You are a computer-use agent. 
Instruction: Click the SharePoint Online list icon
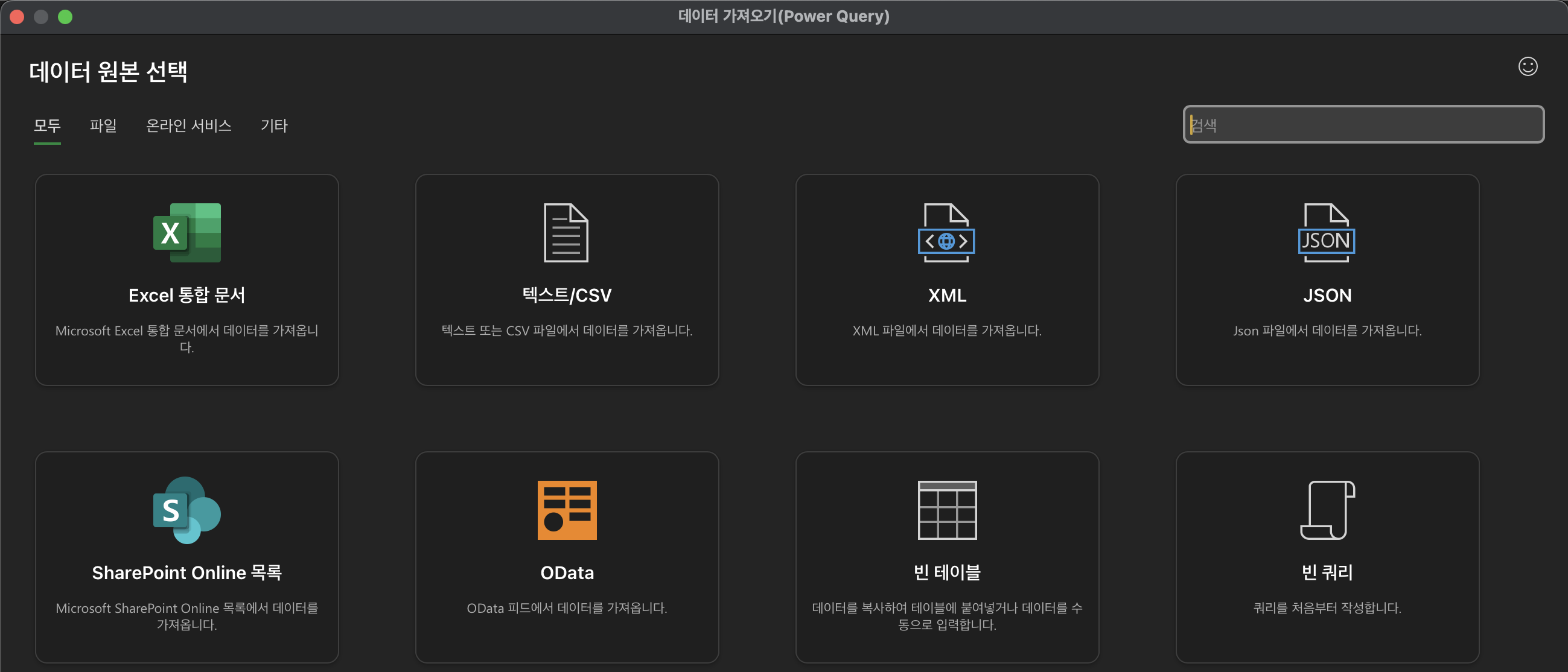(187, 510)
